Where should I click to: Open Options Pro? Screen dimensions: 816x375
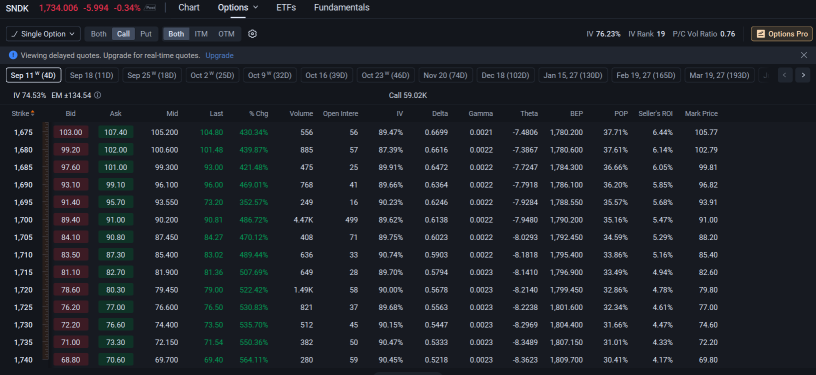[782, 34]
